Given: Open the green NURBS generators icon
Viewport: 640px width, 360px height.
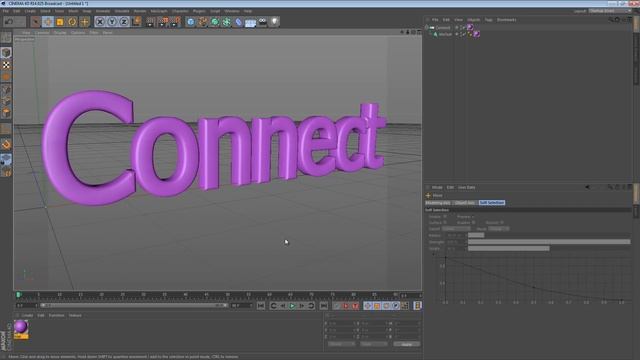Looking at the screenshot, I should pos(214,22).
